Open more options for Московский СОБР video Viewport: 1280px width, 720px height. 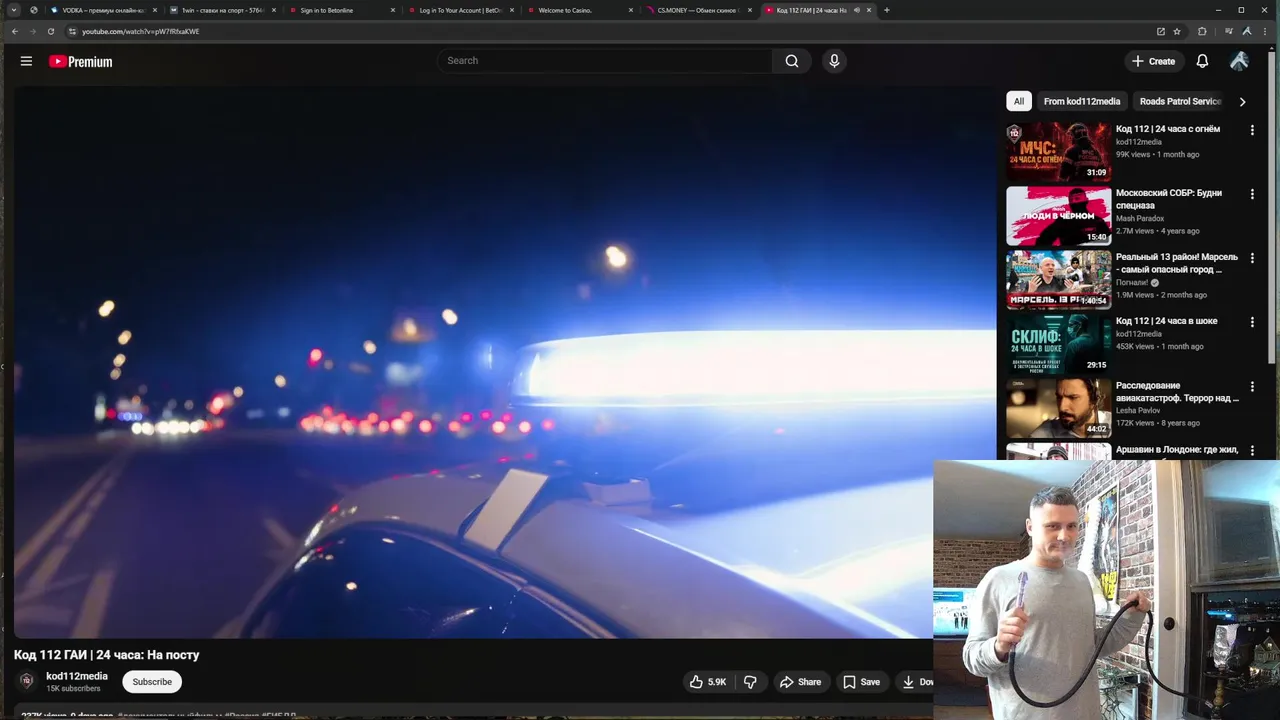pyautogui.click(x=1252, y=194)
